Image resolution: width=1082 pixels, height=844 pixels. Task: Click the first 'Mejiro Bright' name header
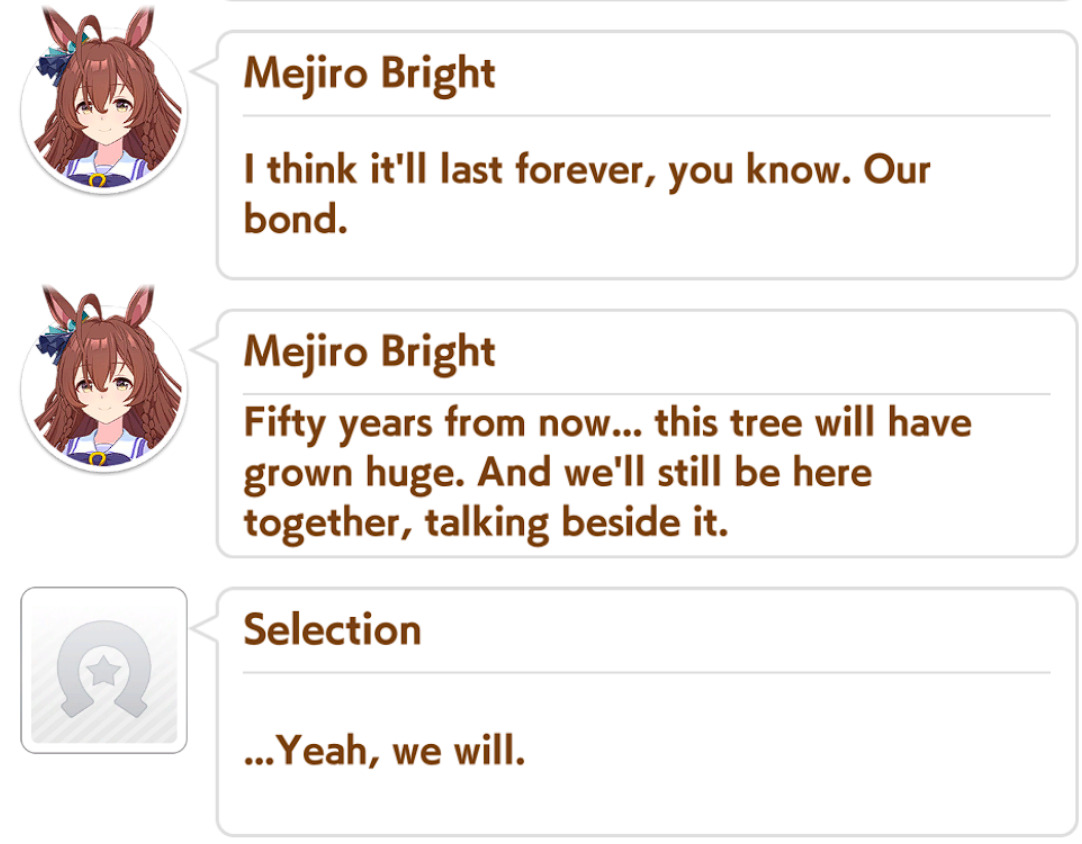tap(370, 74)
